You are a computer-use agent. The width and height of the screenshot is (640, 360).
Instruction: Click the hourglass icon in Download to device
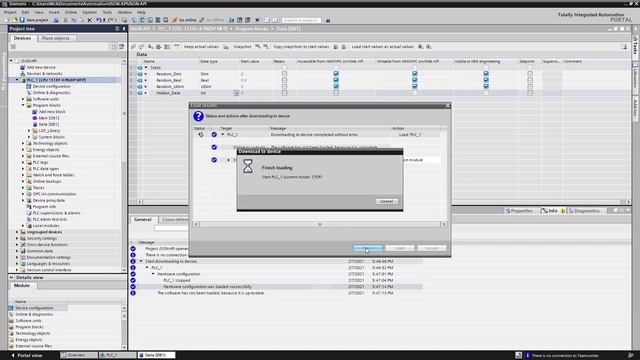pos(248,166)
